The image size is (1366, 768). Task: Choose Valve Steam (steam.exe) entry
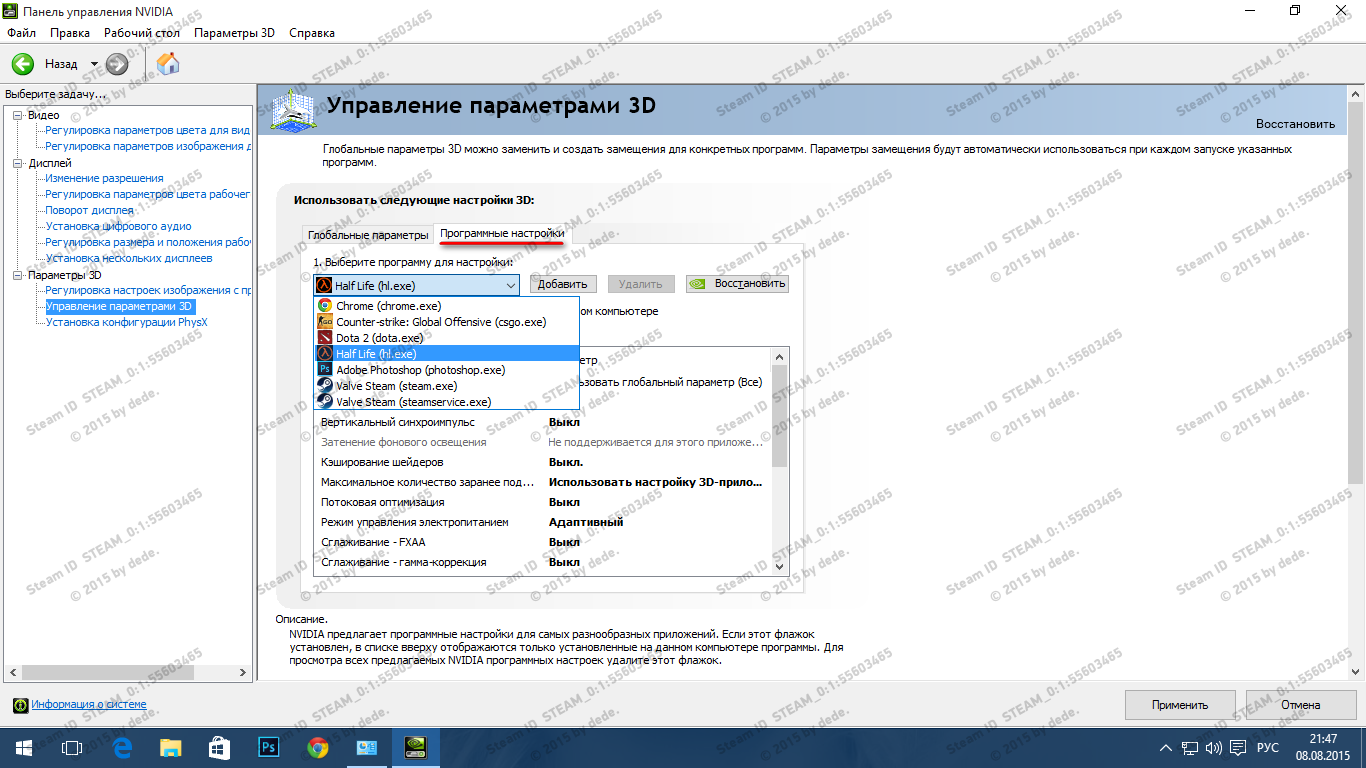446,386
